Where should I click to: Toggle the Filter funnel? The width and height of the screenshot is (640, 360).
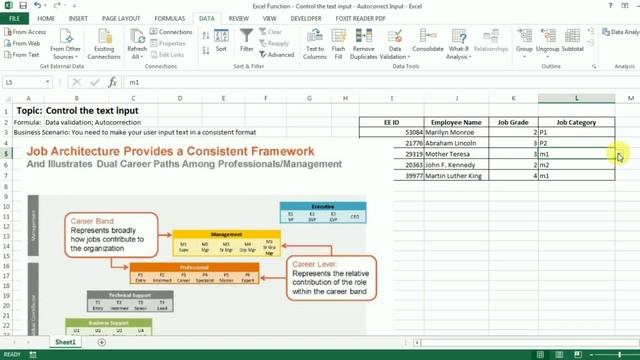[247, 40]
